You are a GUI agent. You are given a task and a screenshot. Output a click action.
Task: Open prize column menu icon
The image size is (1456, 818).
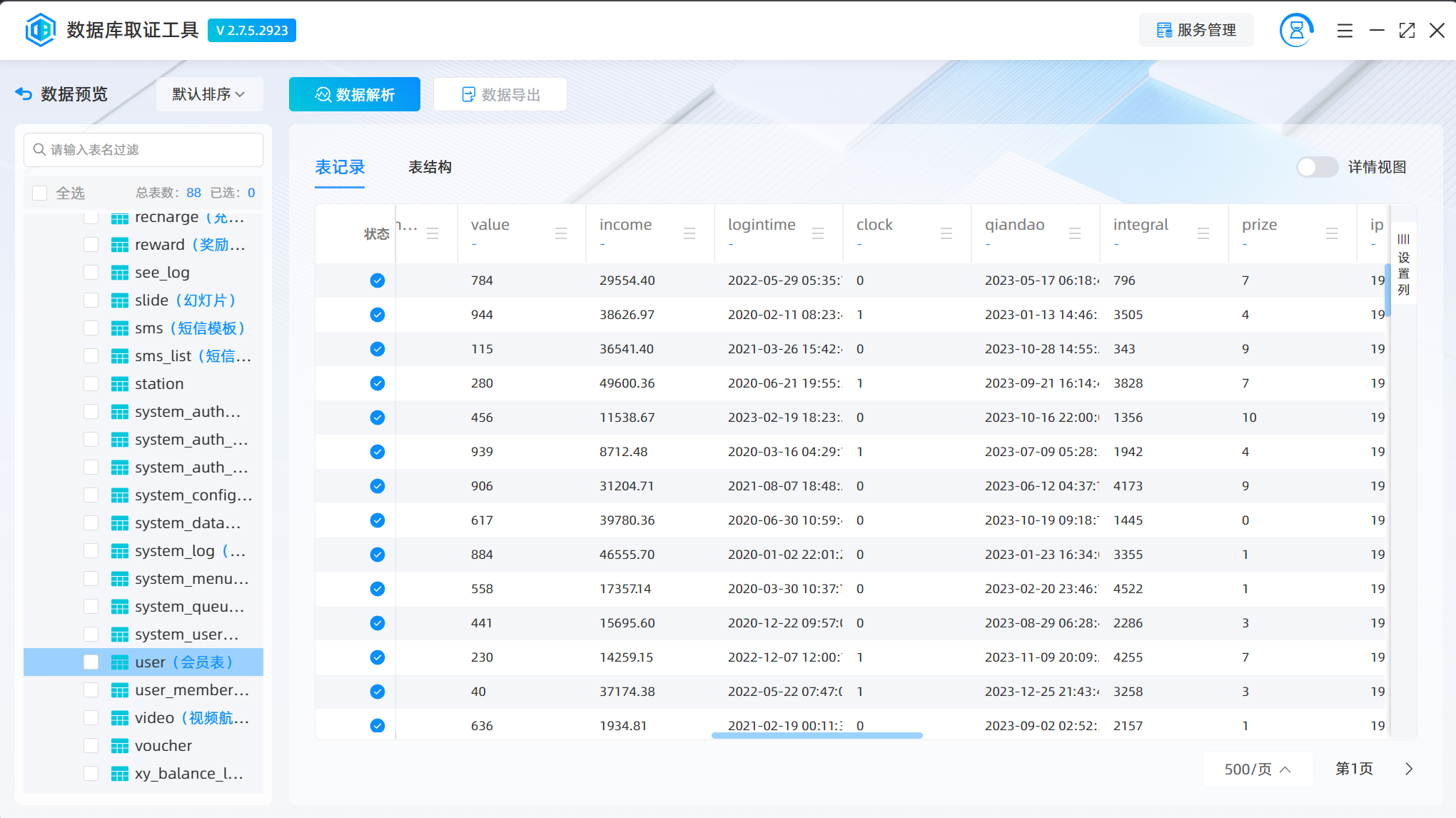point(1332,233)
